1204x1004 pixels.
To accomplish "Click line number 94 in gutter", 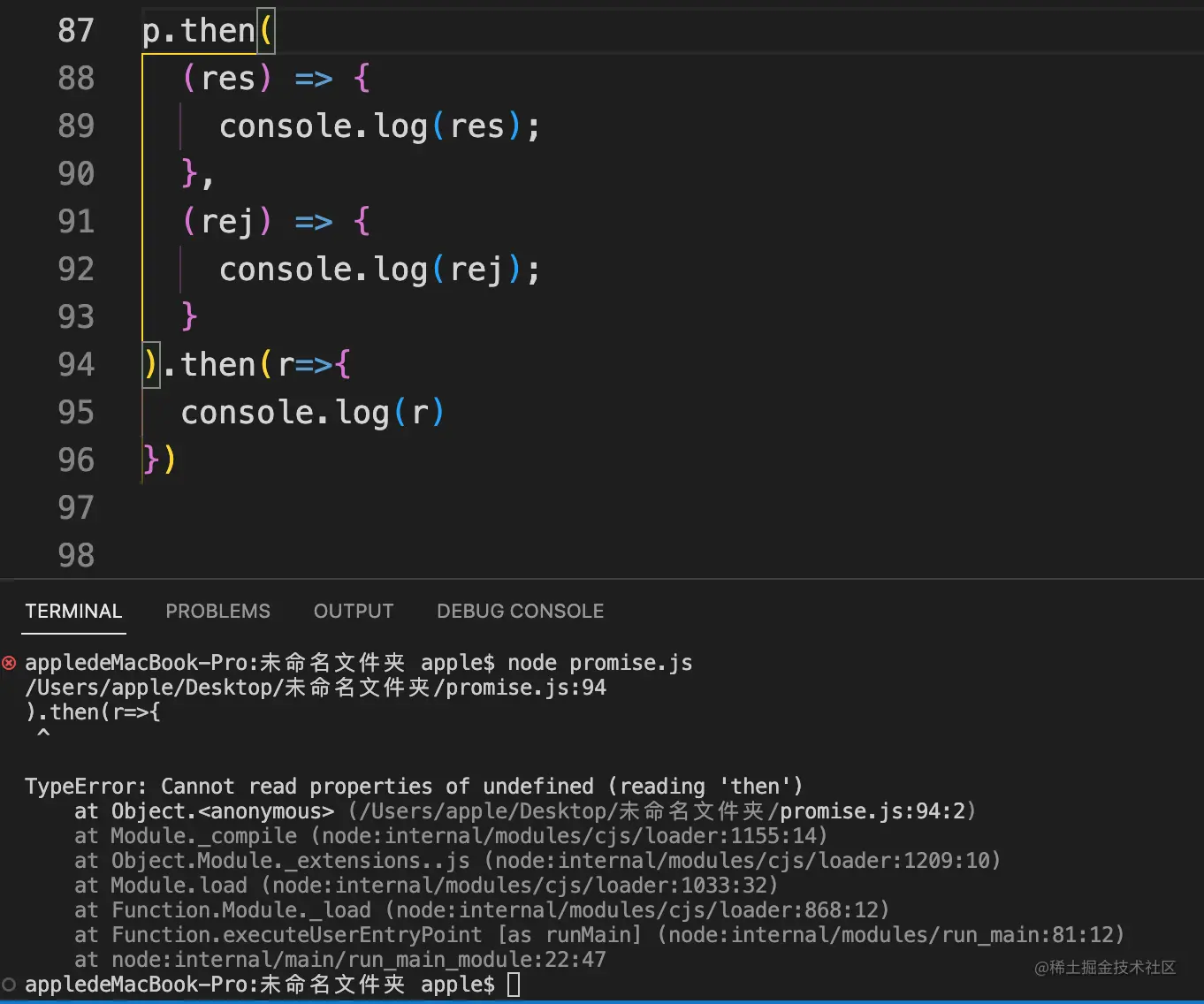I will click(76, 365).
